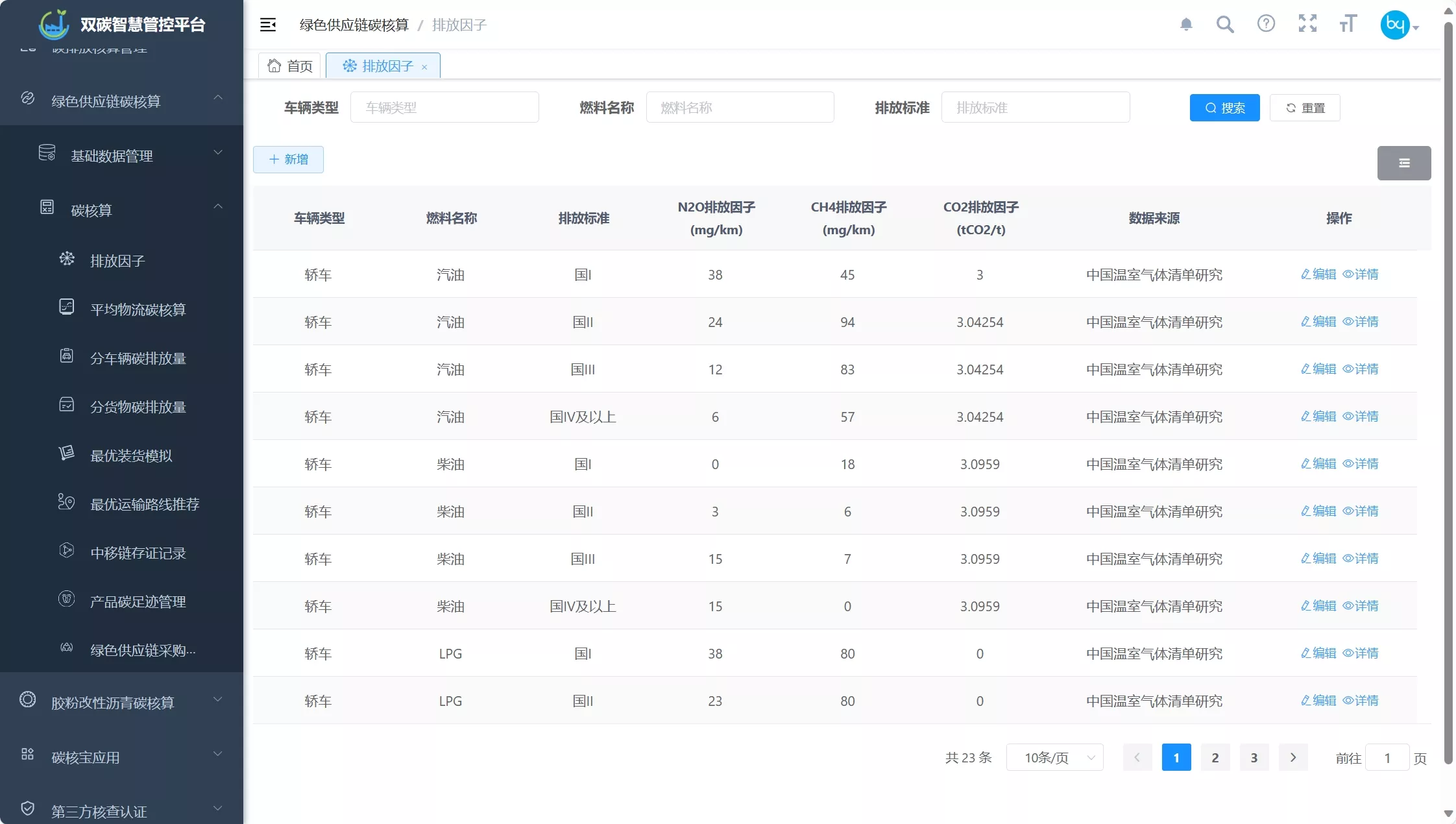Open the 绿色供应链采购 sidebar item
Viewport: 1456px width, 824px height.
pos(122,650)
